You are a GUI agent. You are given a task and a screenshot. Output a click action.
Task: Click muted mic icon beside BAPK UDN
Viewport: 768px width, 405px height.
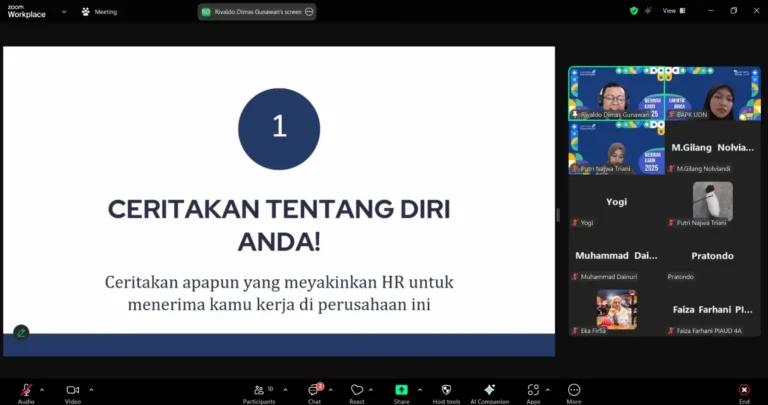tap(671, 115)
